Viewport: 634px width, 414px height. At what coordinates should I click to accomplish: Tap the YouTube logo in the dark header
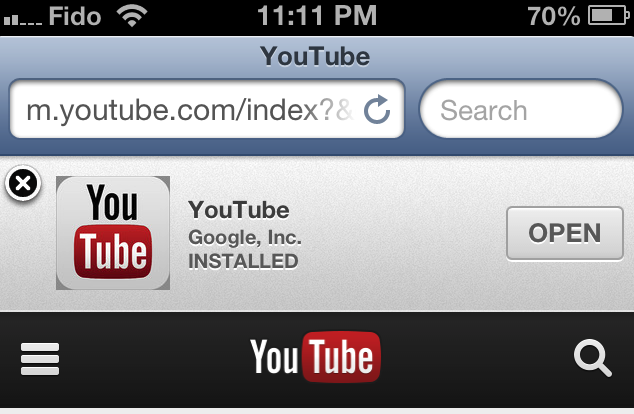coord(315,357)
